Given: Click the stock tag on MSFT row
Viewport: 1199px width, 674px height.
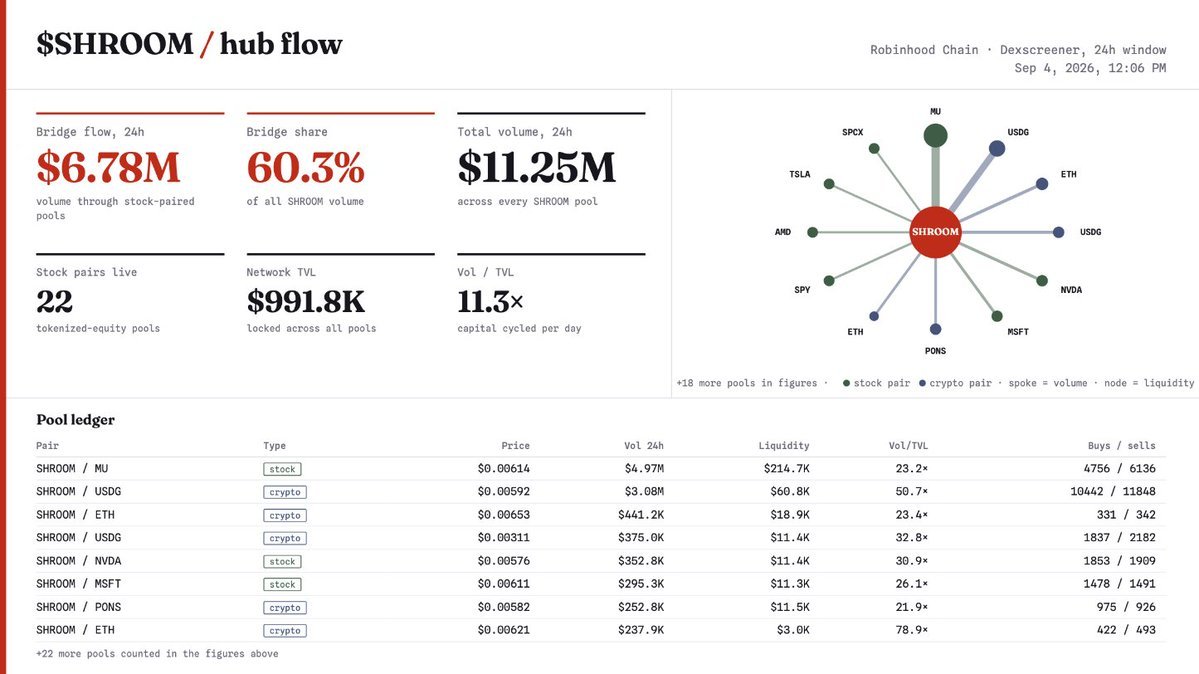Looking at the screenshot, I should tap(282, 584).
